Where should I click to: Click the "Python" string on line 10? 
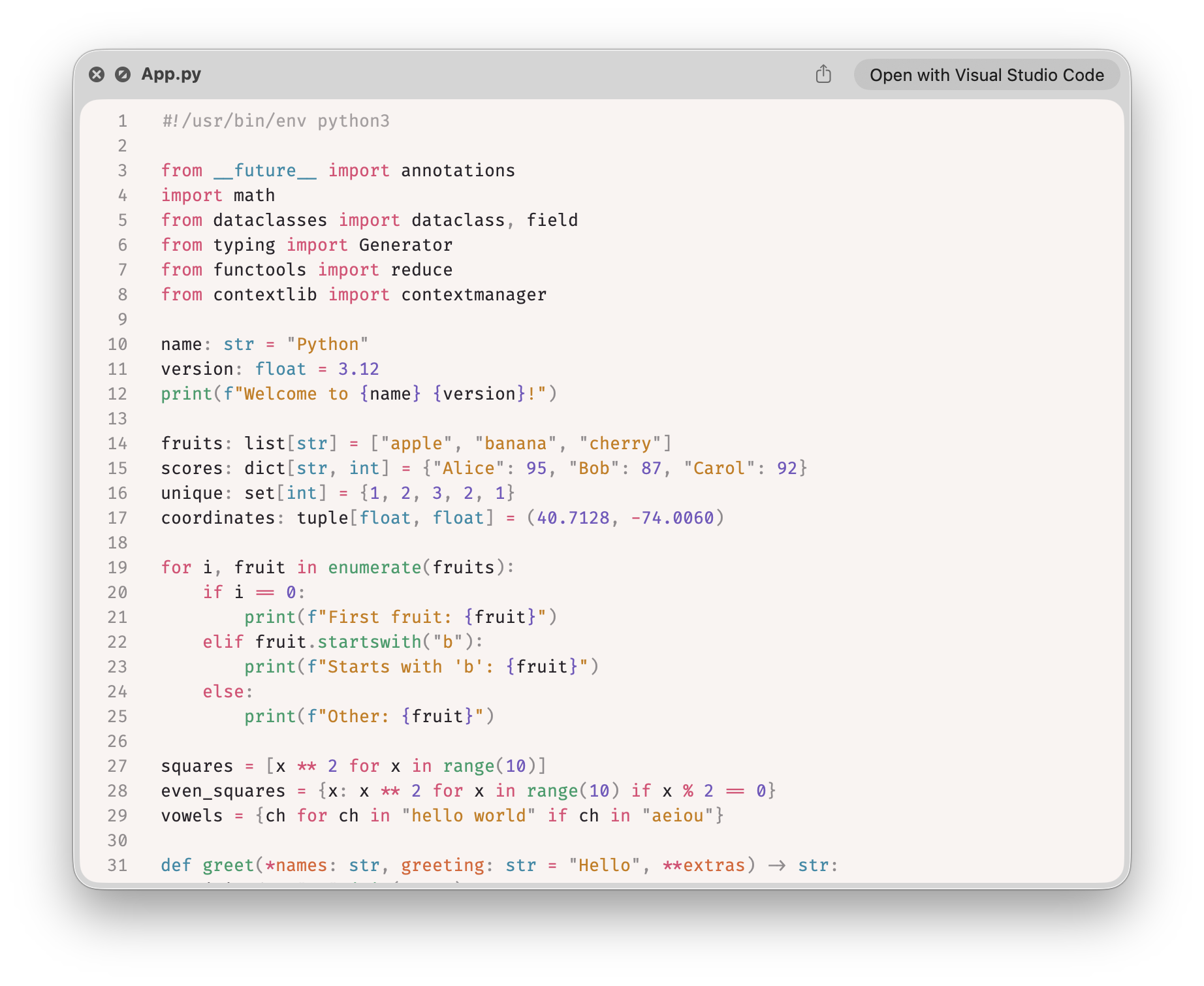point(328,344)
